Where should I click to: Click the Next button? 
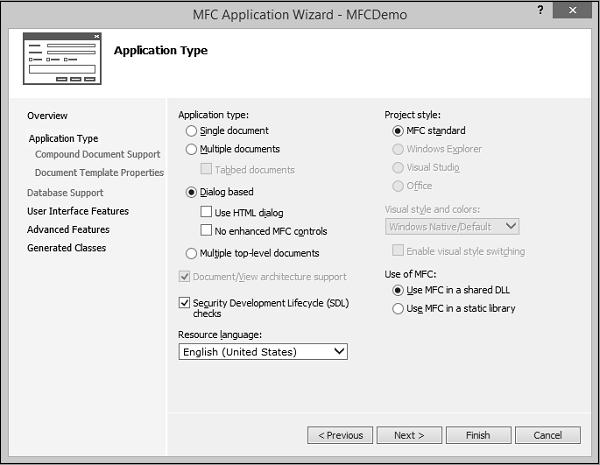click(409, 435)
